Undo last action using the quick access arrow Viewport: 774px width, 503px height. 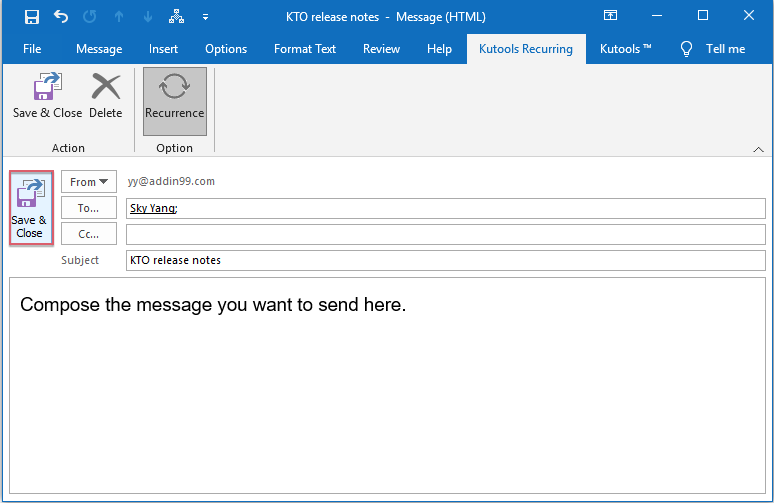click(61, 17)
